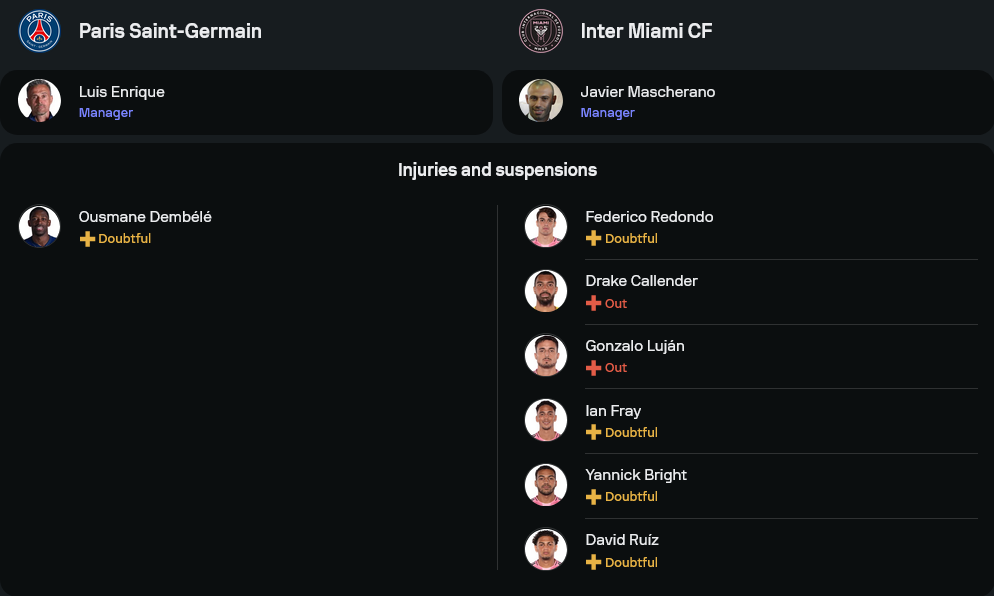Click Drake Callender's player avatar
The image size is (994, 596).
click(546, 291)
